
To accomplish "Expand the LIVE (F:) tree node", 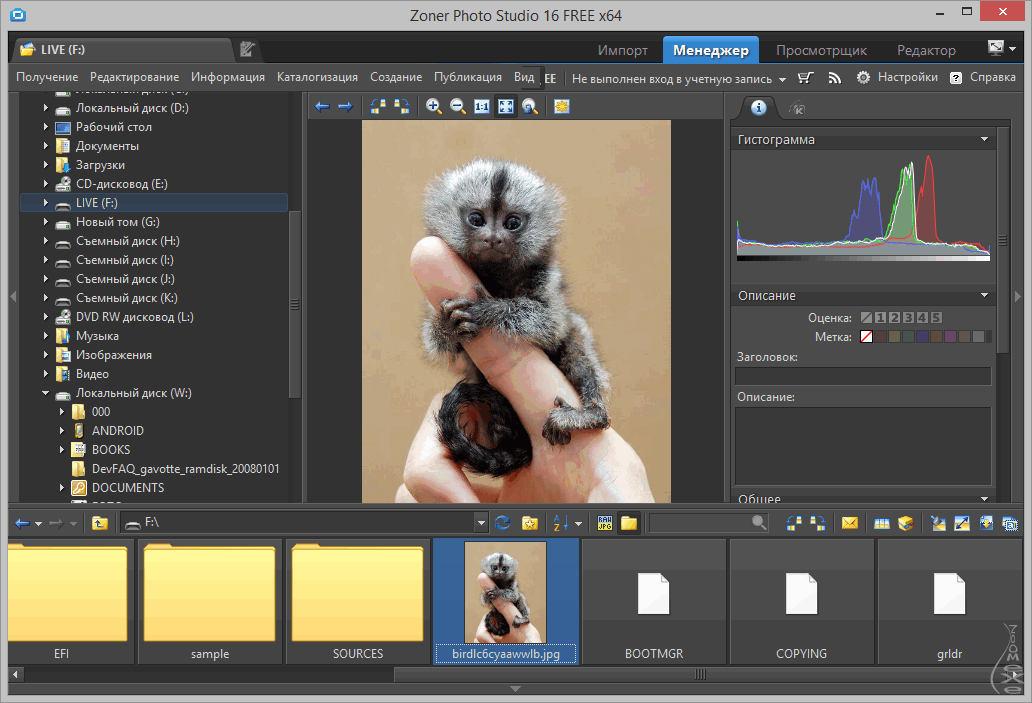I will [45, 203].
